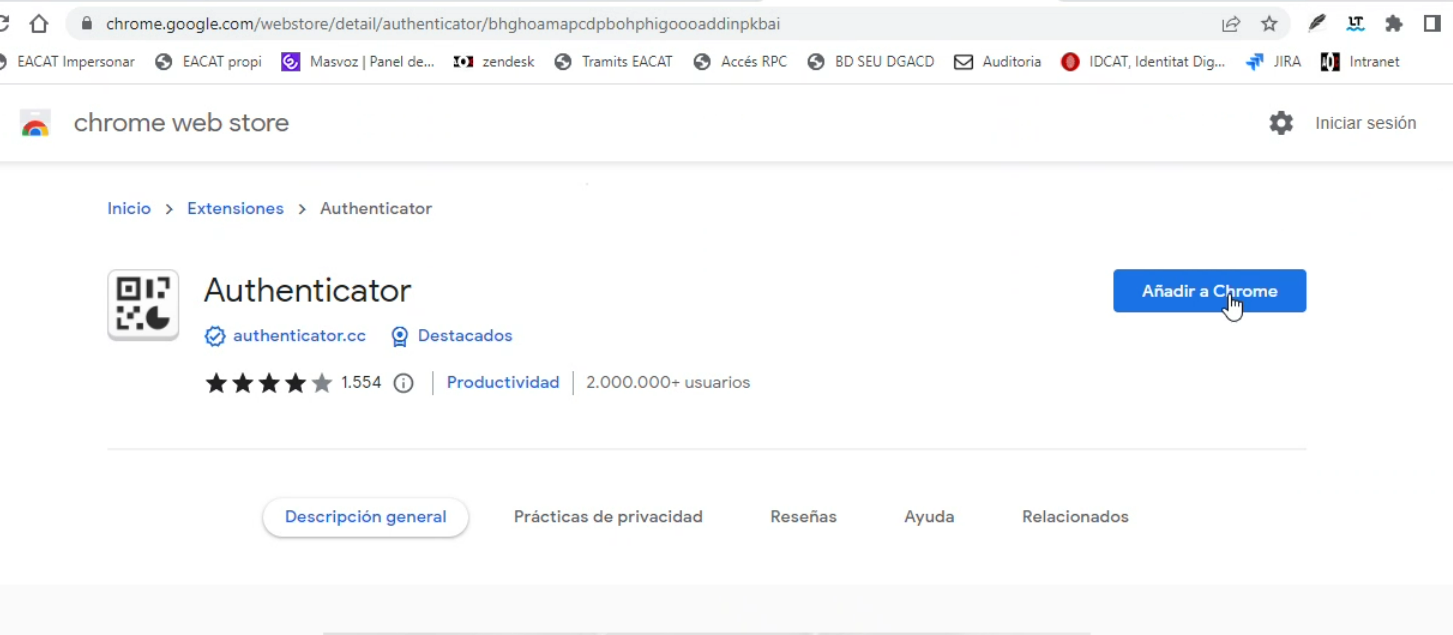Switch to the Ayuda tab
1453x635 pixels.
click(929, 517)
